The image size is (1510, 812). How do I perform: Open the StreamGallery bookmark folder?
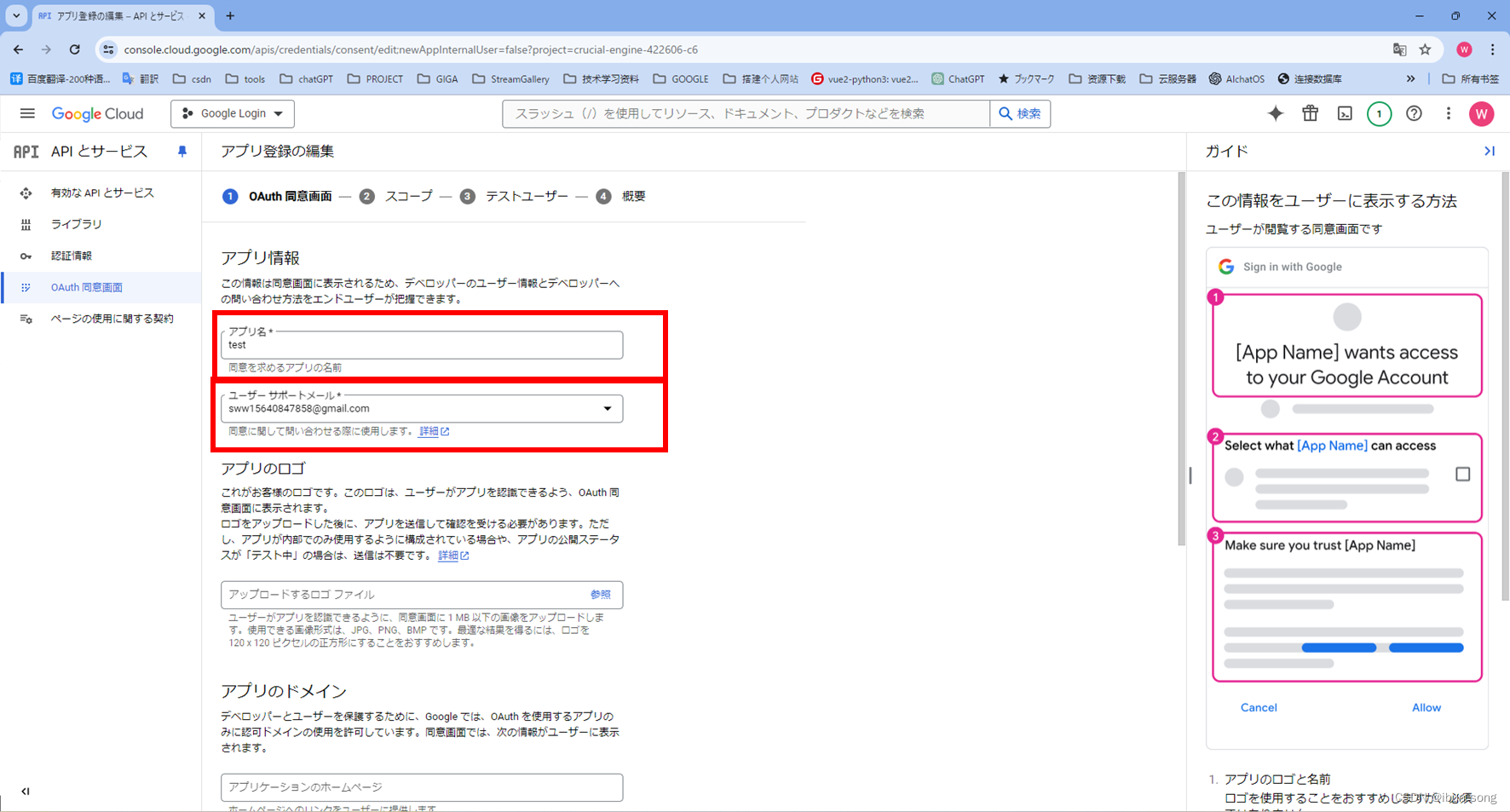click(x=511, y=78)
